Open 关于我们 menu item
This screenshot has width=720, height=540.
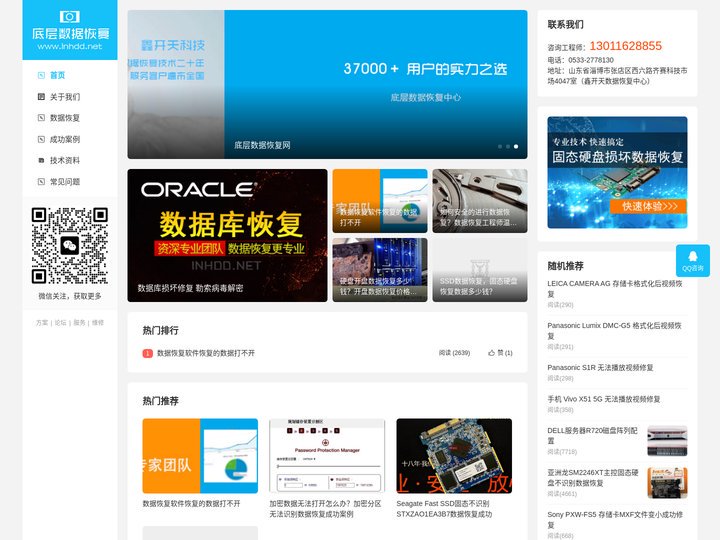click(65, 96)
